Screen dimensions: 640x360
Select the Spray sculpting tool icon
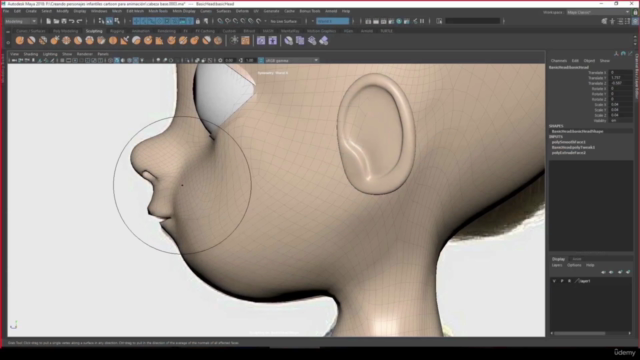tap(101, 40)
